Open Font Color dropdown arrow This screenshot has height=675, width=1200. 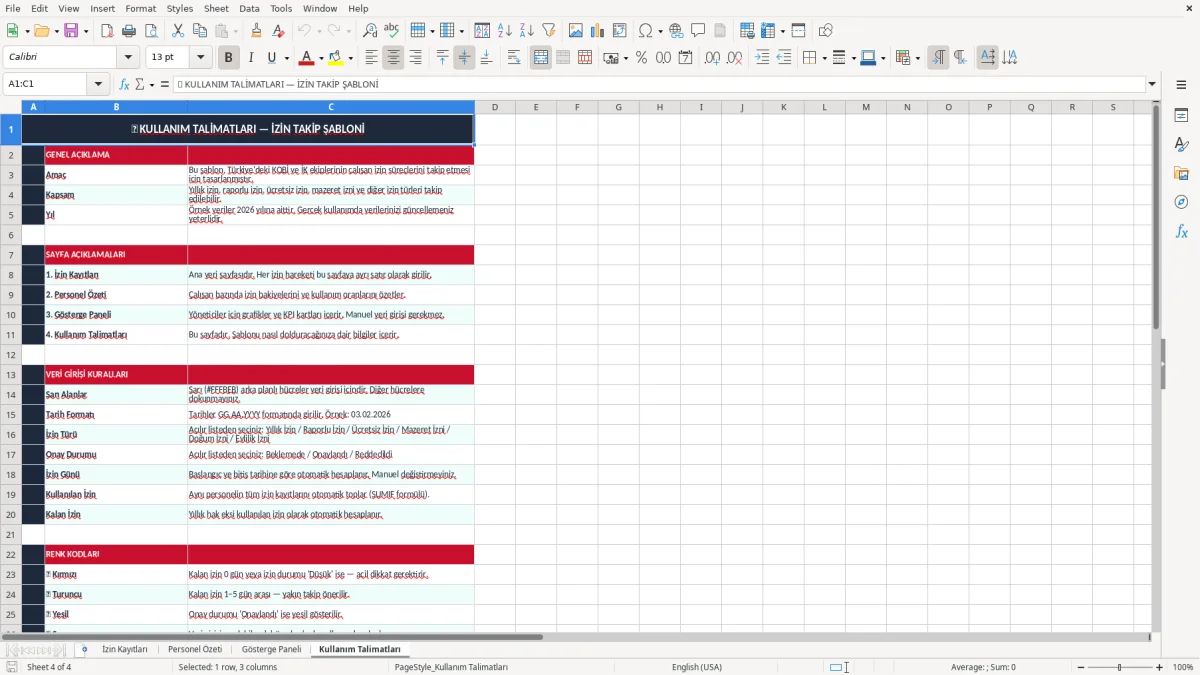pos(321,58)
